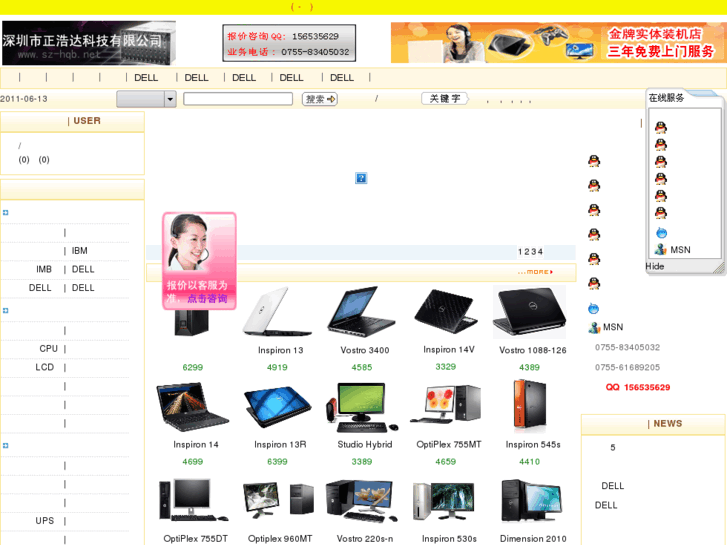Click the broken image placeholder icon

click(x=361, y=178)
